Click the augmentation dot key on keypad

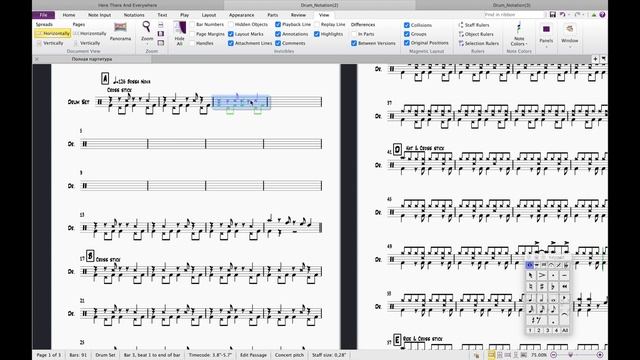click(x=553, y=320)
